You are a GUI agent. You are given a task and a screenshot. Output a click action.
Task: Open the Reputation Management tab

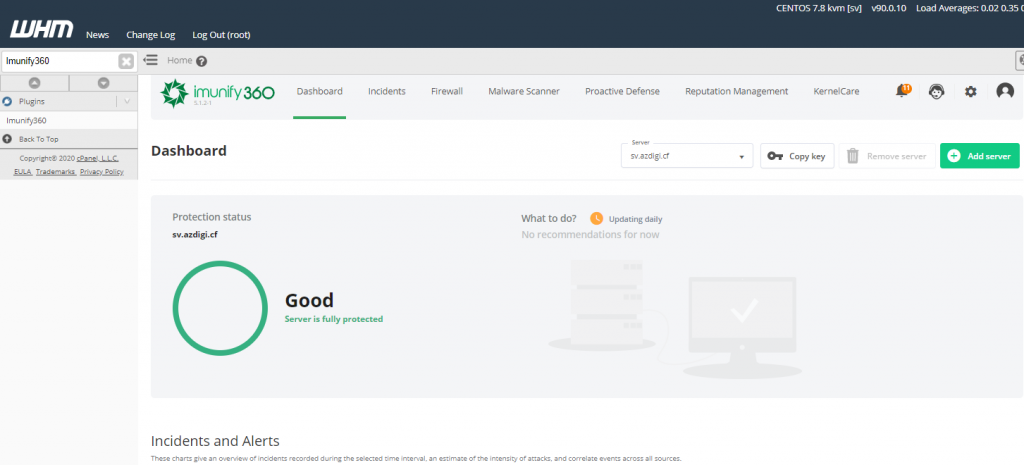coord(737,91)
